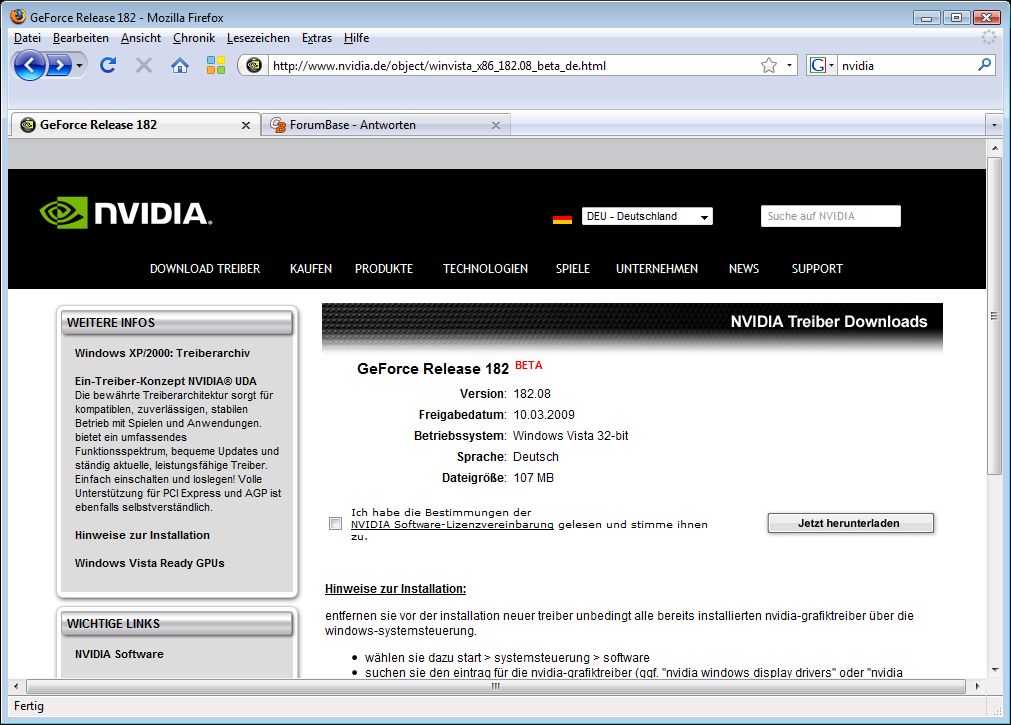Open NVIDIA Software link under Wichtige Links
Screen dimensions: 1011x725
(x=119, y=653)
